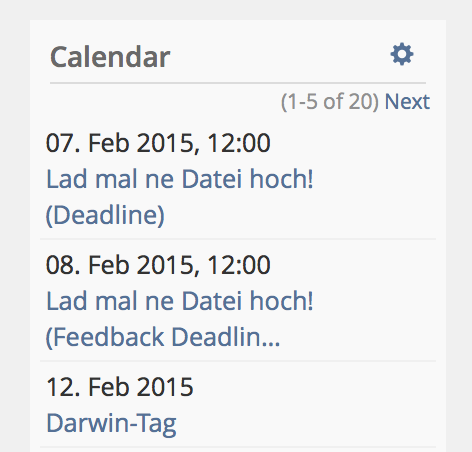
Task: Click the 12:00 time of the 08. Feb entry
Action: (x=238, y=265)
